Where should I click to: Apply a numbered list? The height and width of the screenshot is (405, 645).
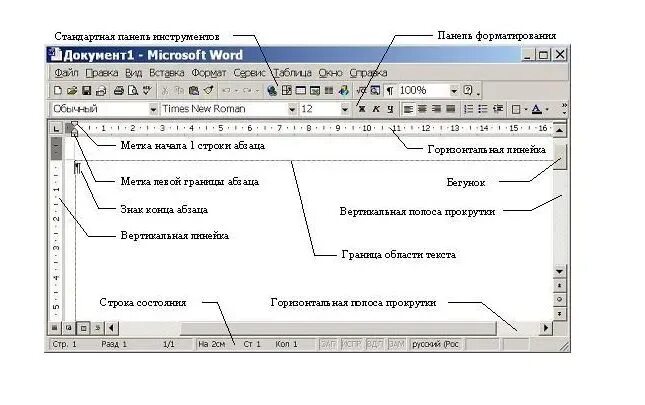[469, 109]
